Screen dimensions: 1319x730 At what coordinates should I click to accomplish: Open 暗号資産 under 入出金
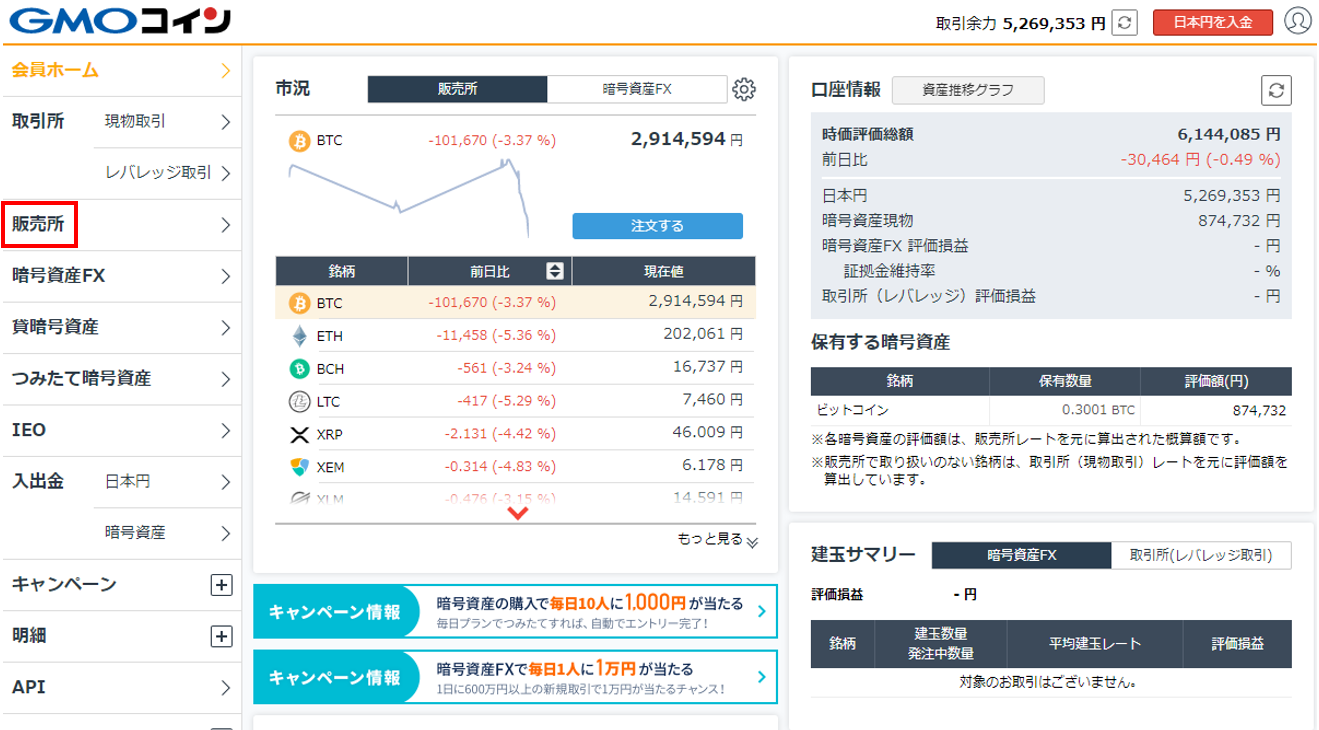[168, 533]
